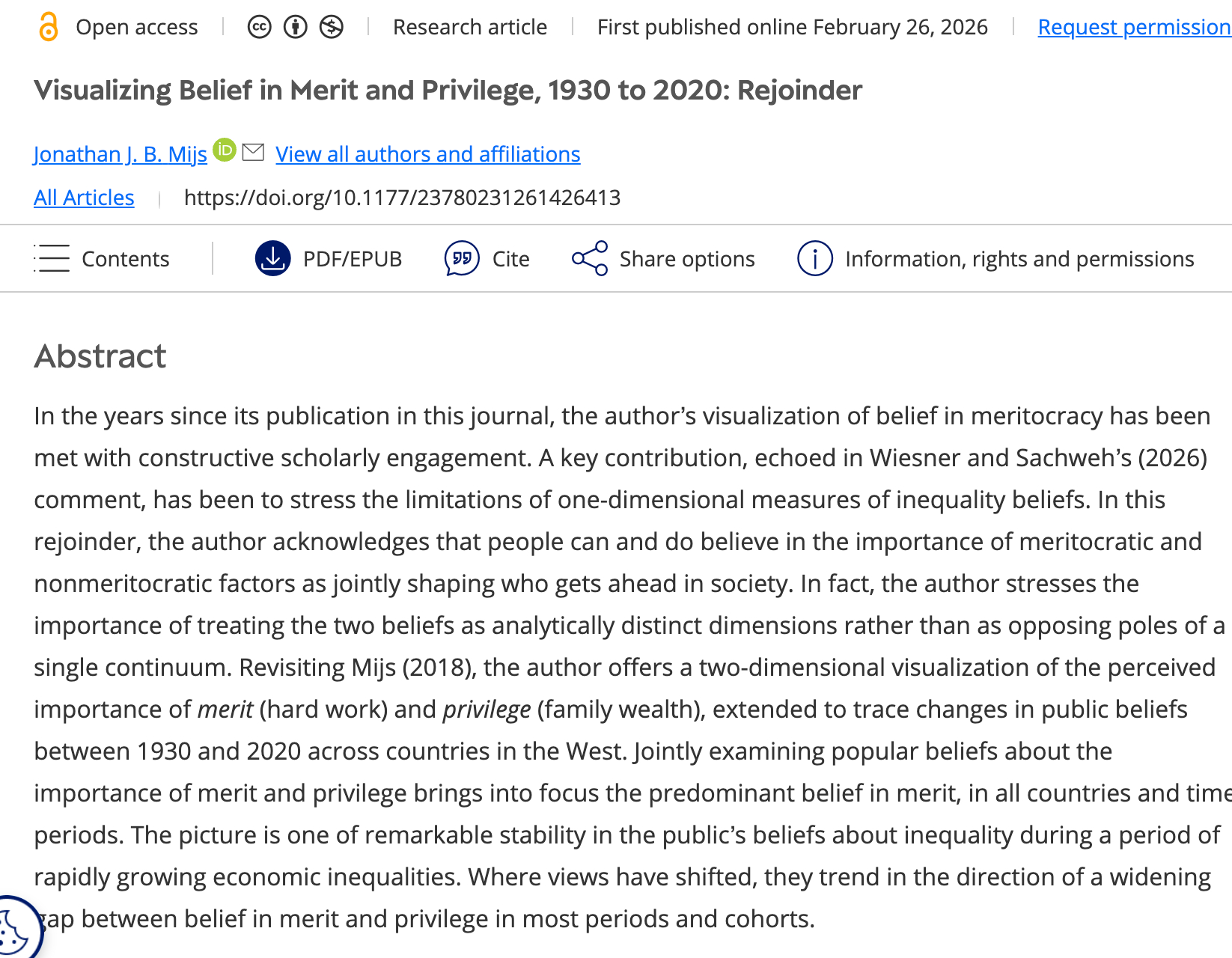The image size is (1232, 958).
Task: Click the Share options network icon
Action: pos(590,259)
